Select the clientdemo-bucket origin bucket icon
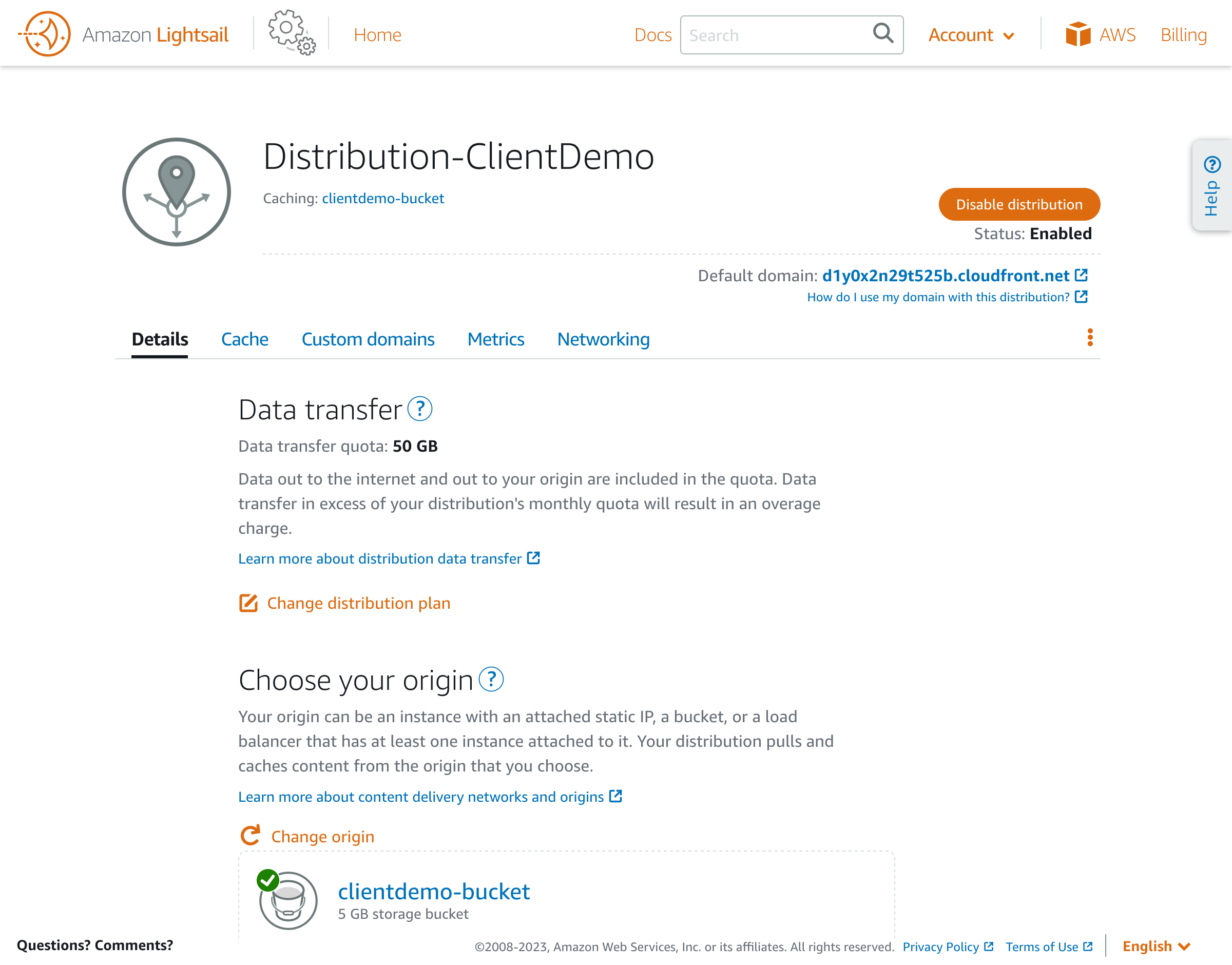The height and width of the screenshot is (965, 1232). (288, 900)
